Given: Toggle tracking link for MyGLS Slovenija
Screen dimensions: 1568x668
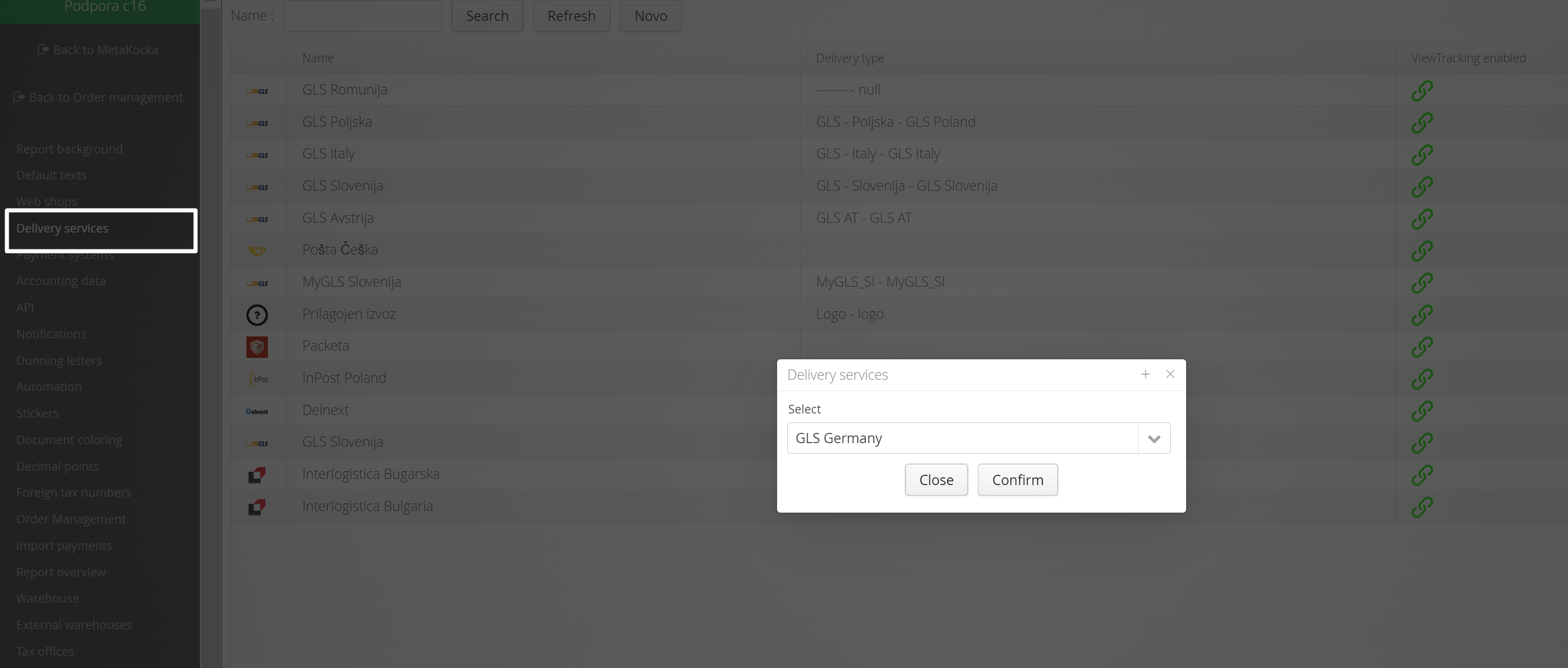Looking at the screenshot, I should pos(1421,282).
